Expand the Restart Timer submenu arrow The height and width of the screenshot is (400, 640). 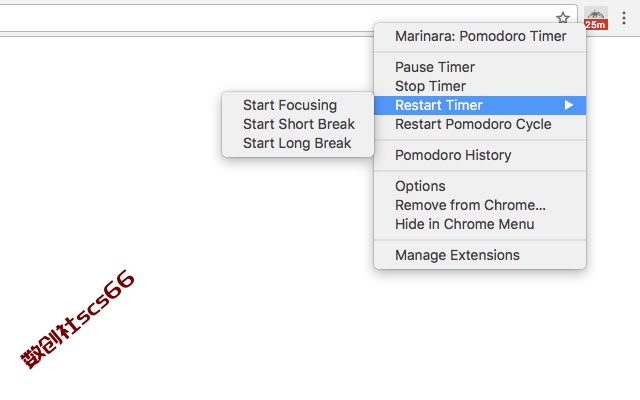(569, 105)
